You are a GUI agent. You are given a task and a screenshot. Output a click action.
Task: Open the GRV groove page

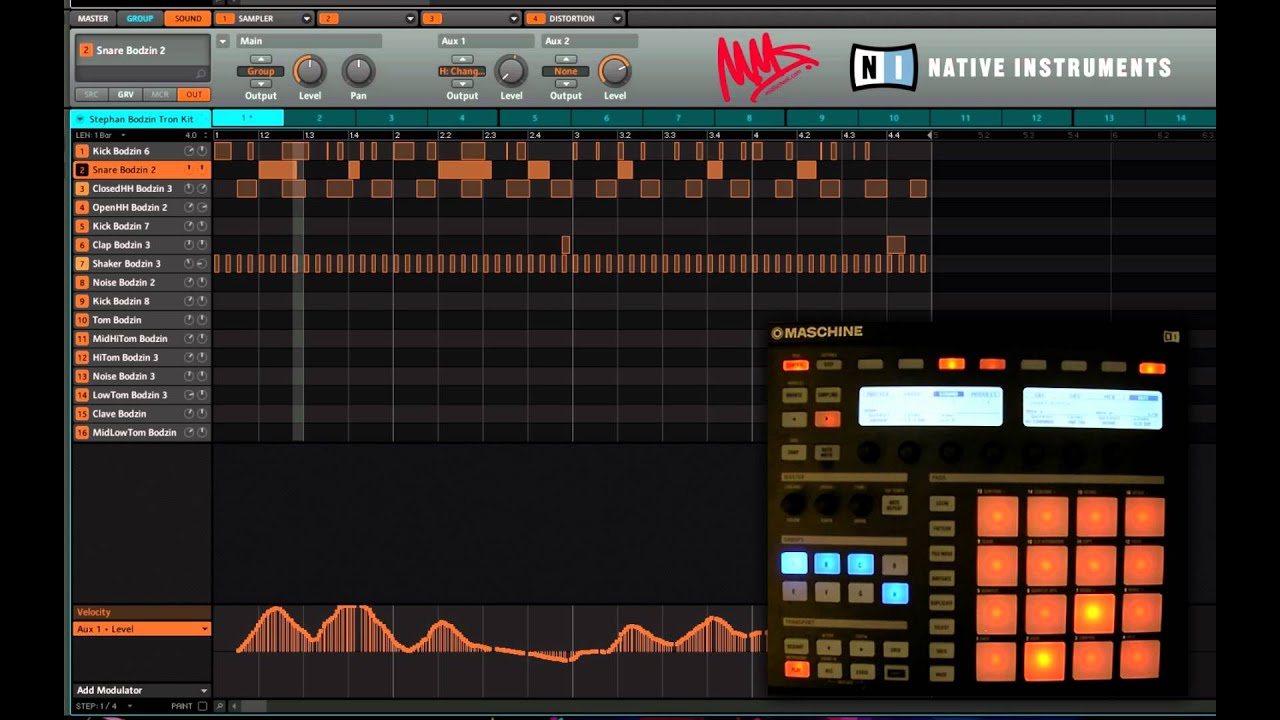[x=125, y=94]
